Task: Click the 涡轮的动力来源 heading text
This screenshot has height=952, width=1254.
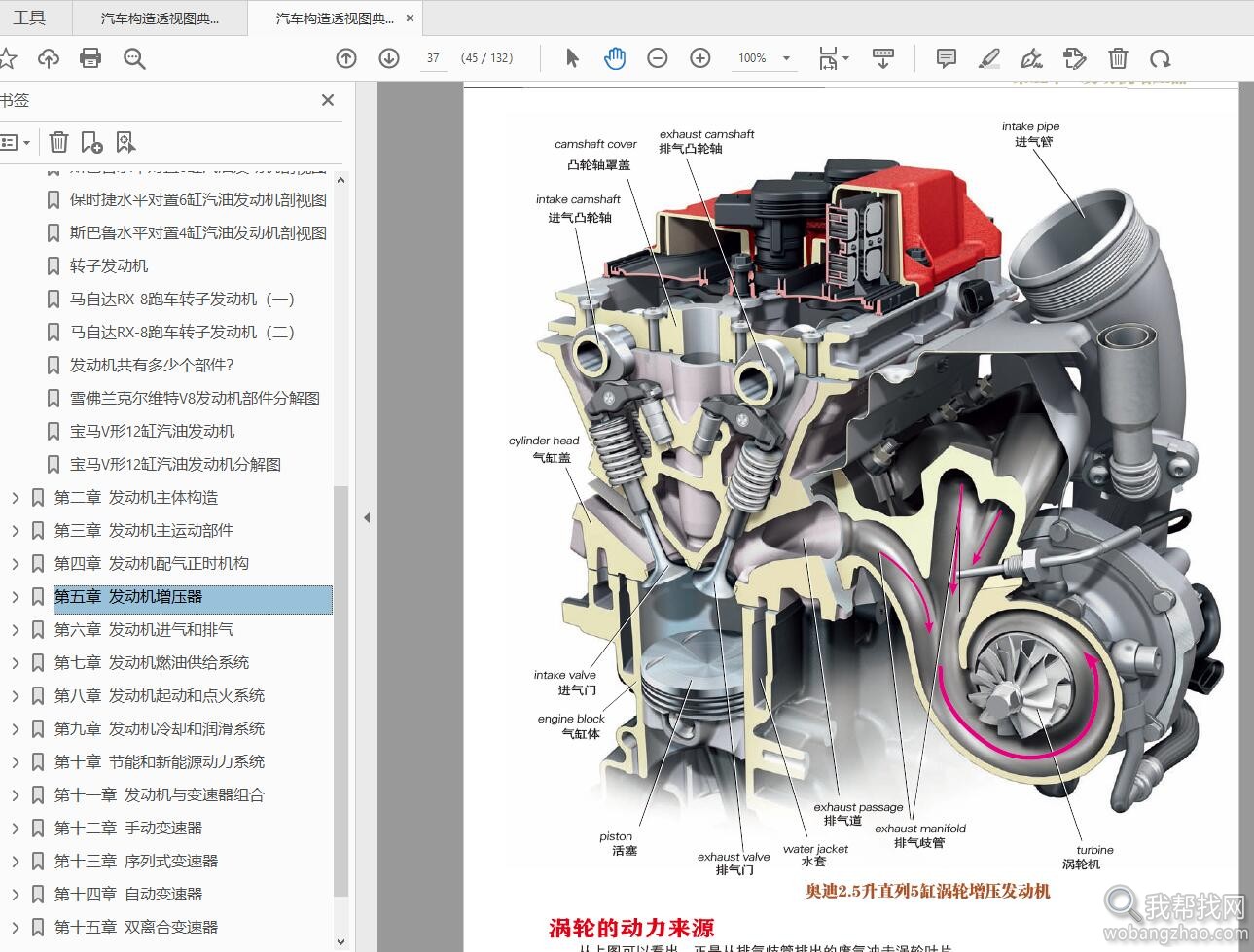Action: (631, 929)
